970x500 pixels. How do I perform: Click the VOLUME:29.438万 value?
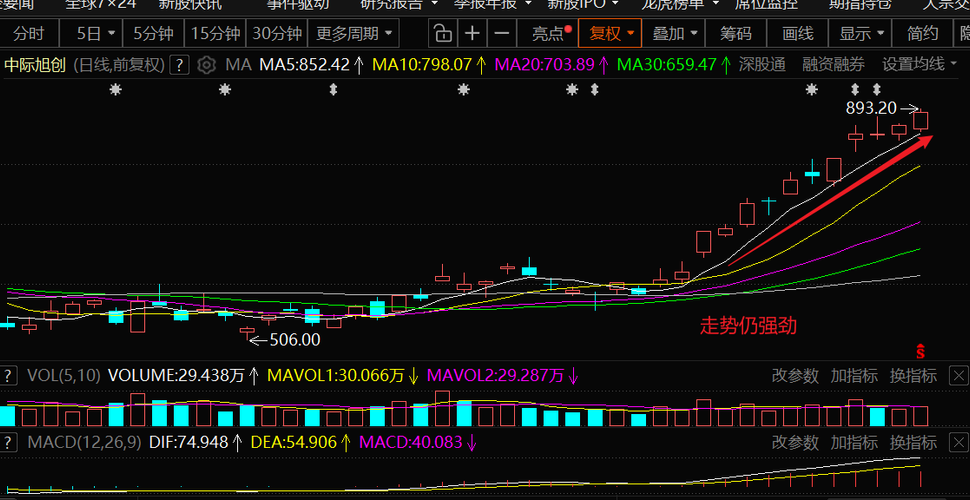pyautogui.click(x=176, y=376)
